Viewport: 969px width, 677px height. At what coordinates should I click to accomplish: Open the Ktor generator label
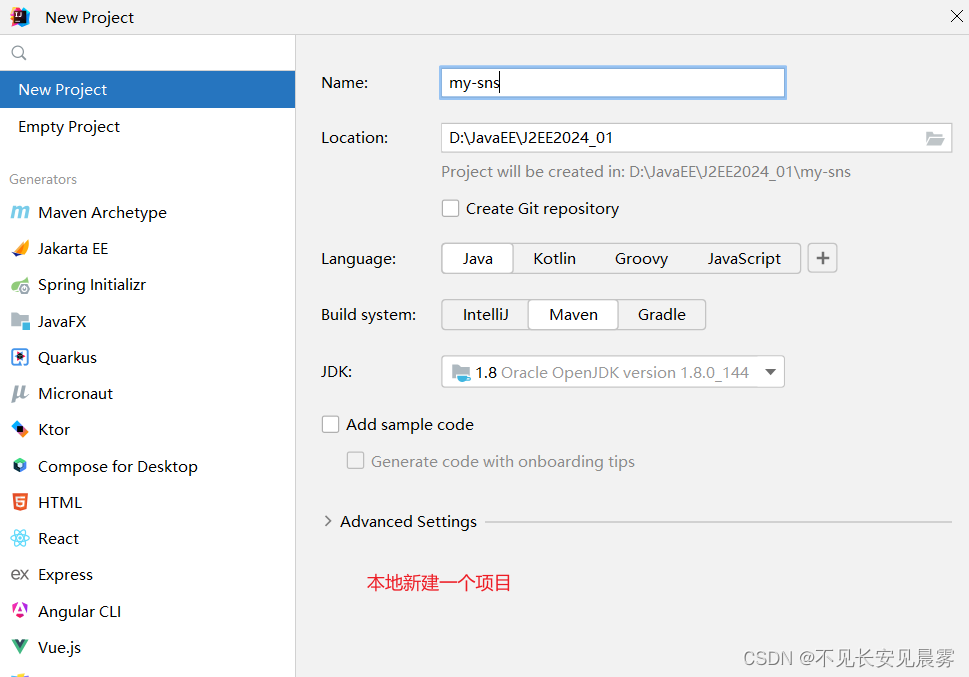tap(54, 429)
